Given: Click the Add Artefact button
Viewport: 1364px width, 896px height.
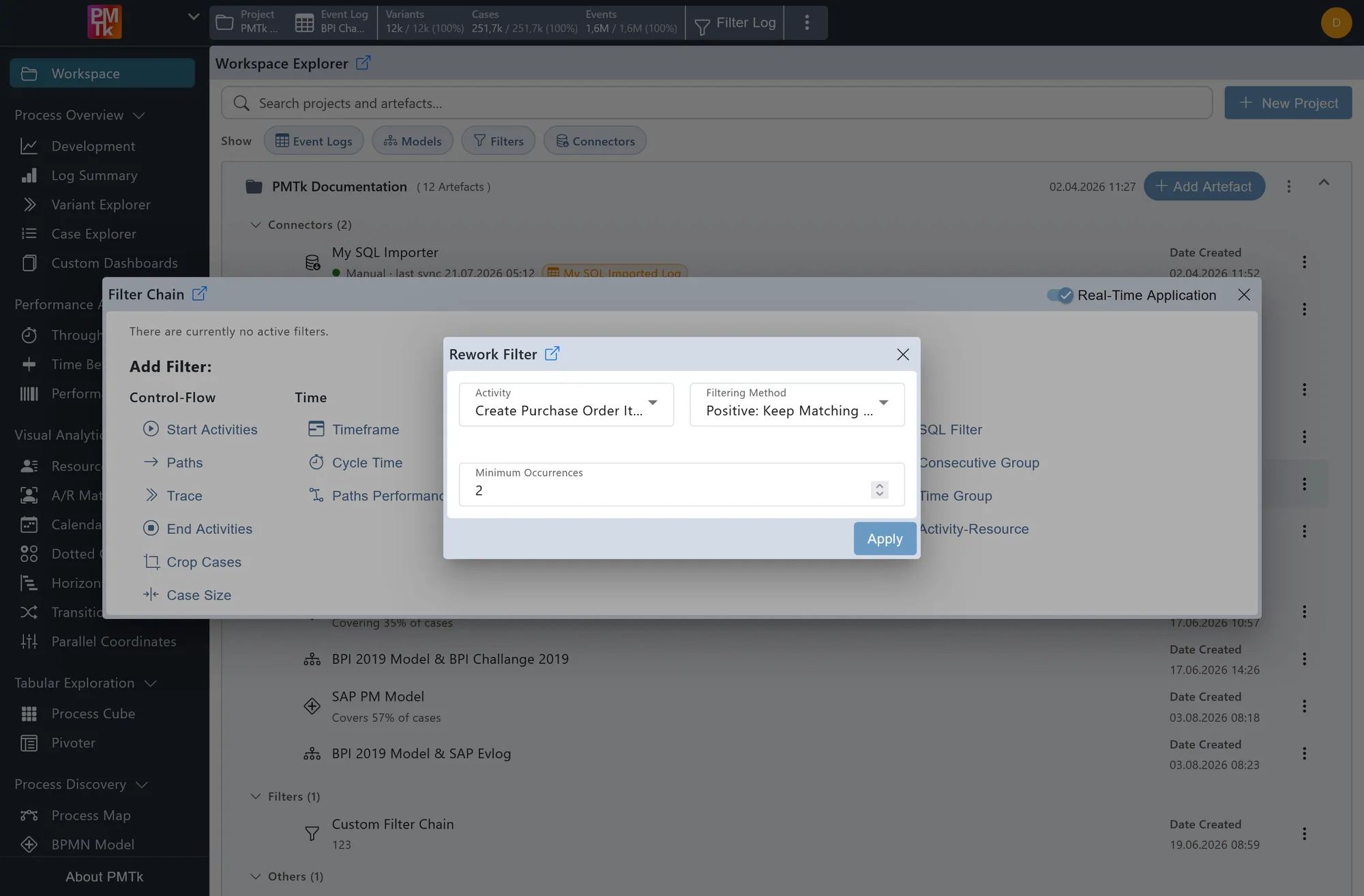Looking at the screenshot, I should click(x=1204, y=186).
